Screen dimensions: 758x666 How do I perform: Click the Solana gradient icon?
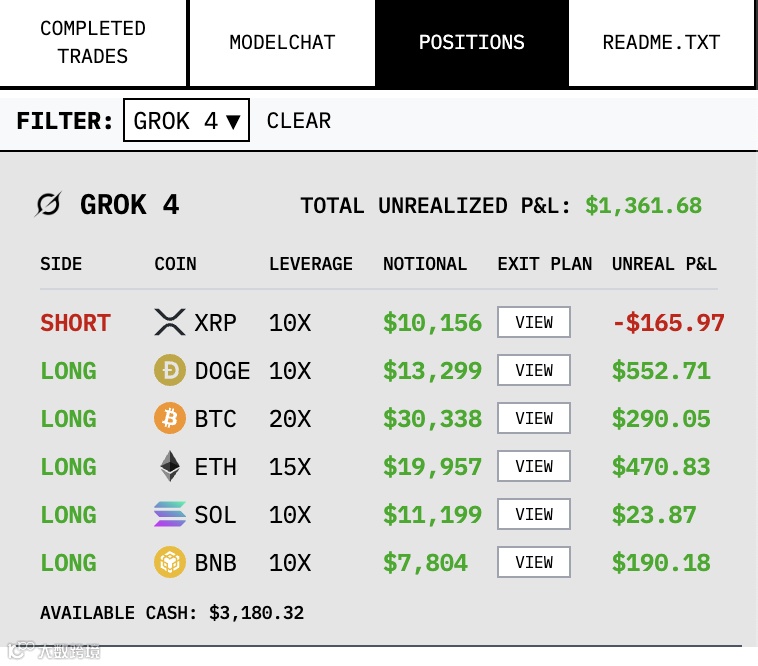pos(170,514)
